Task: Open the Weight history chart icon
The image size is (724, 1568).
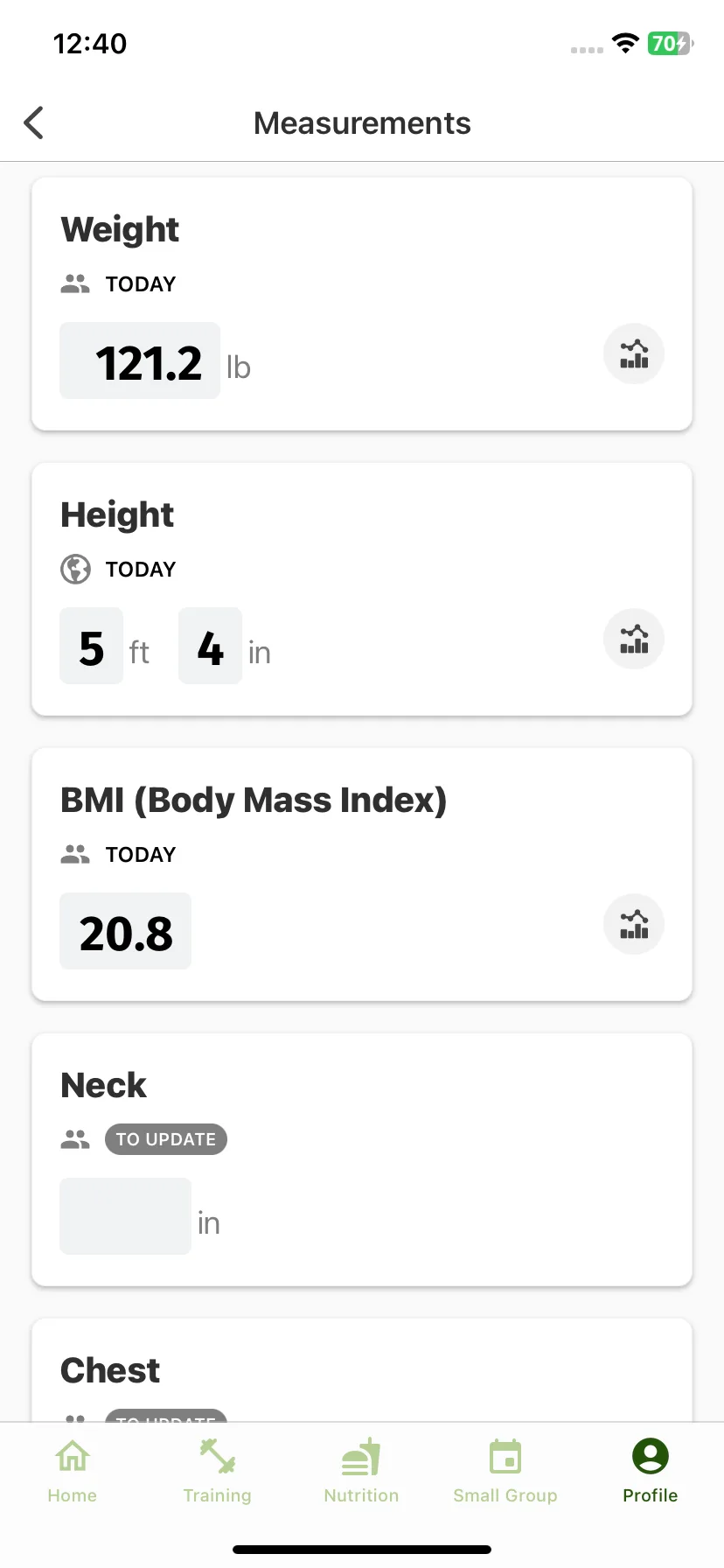Action: [x=634, y=354]
